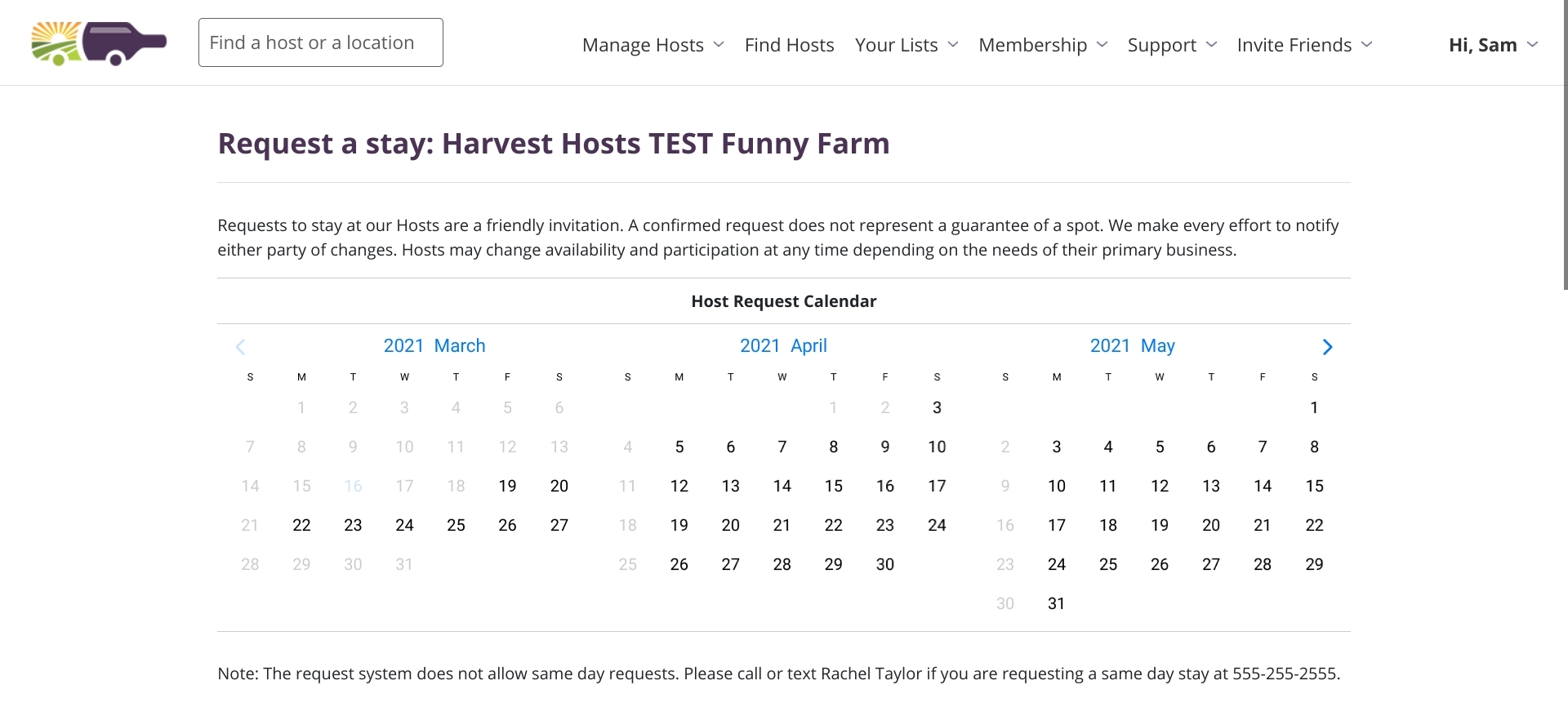
Task: Select April 3 on the calendar
Action: tap(937, 407)
